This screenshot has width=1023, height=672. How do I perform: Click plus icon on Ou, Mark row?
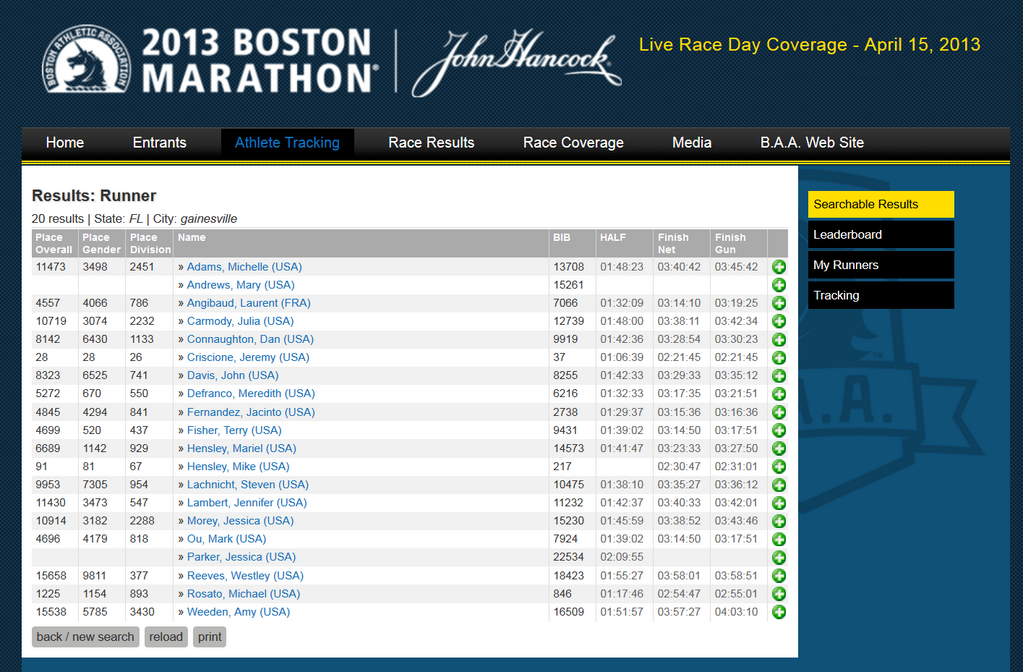click(x=778, y=540)
